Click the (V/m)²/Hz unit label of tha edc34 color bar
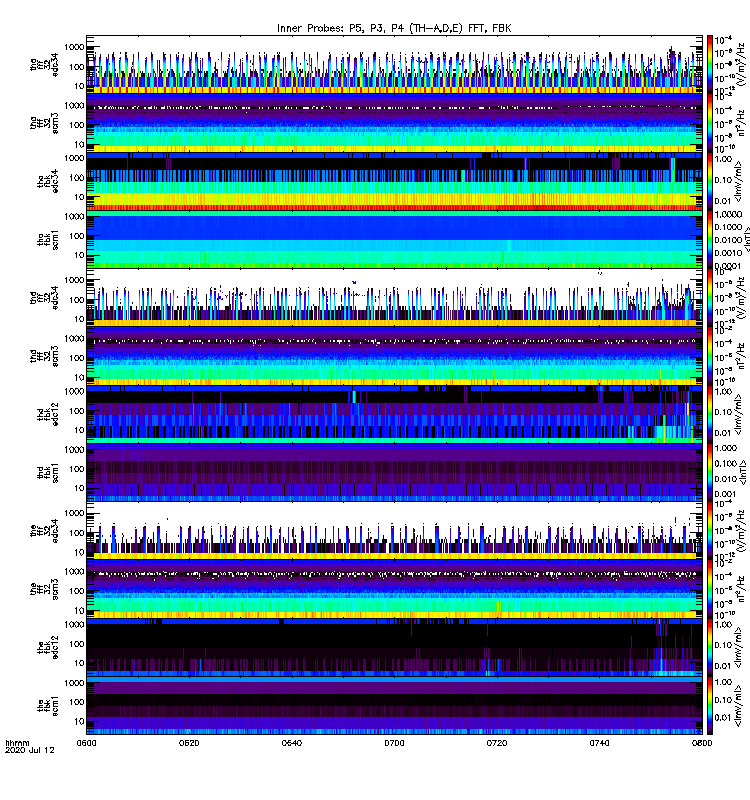Screen dimensions: 750x800 742,64
